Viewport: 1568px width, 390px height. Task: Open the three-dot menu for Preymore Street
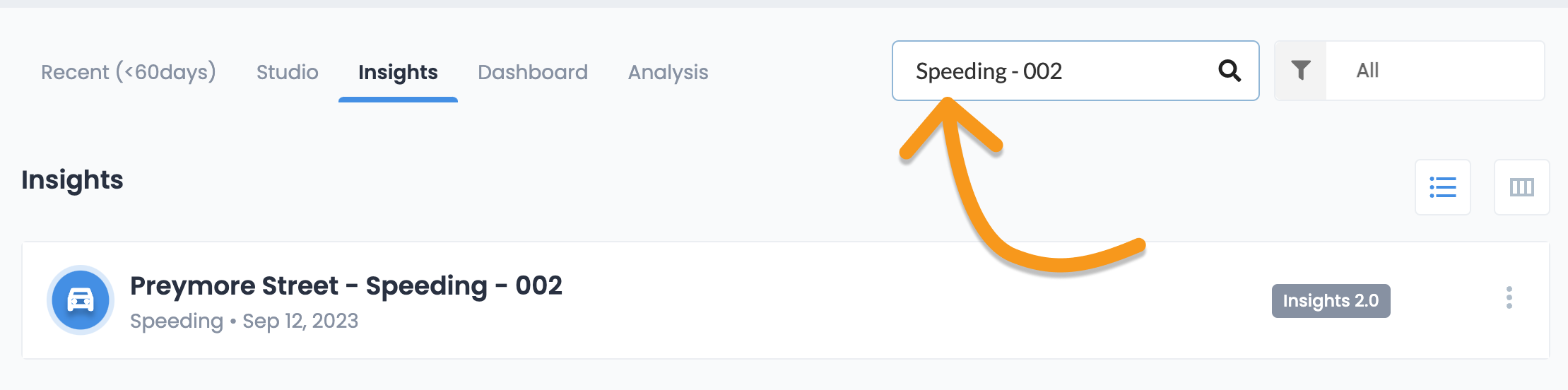click(1509, 297)
